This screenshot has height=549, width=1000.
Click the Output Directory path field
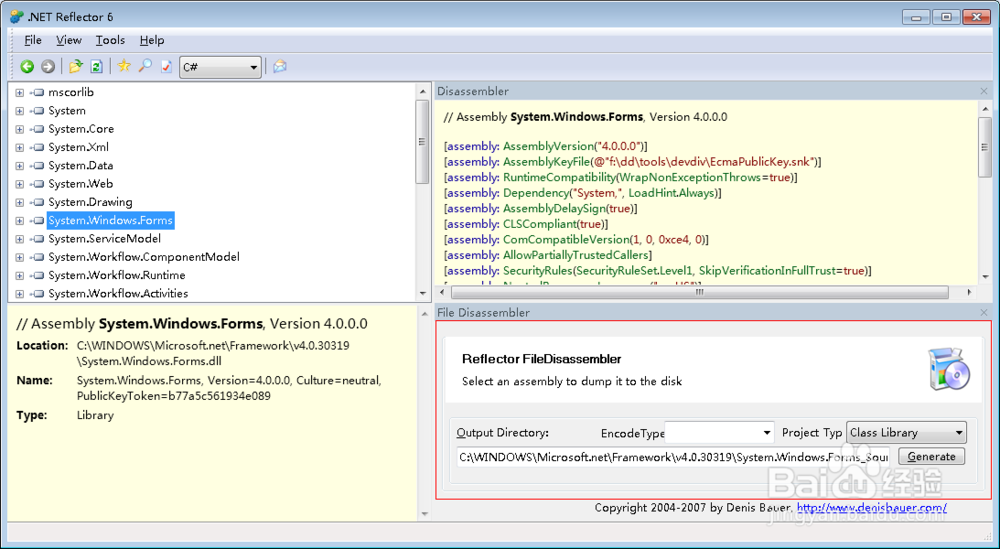click(x=673, y=457)
